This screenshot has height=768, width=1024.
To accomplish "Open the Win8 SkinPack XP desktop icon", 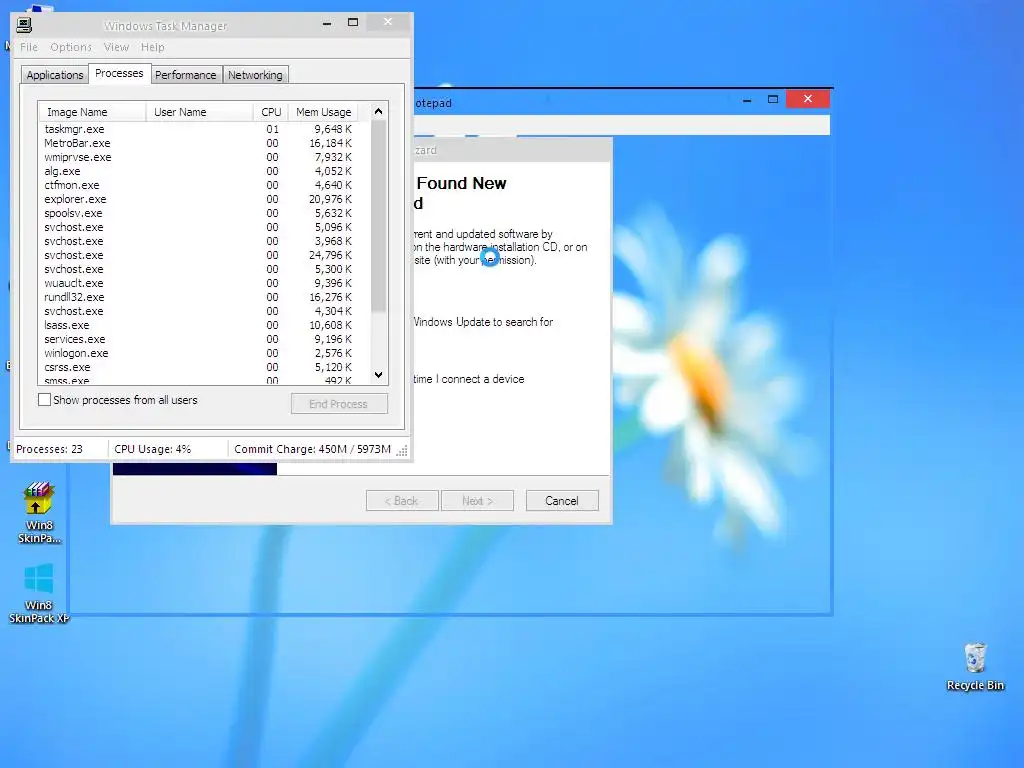I will click(39, 593).
